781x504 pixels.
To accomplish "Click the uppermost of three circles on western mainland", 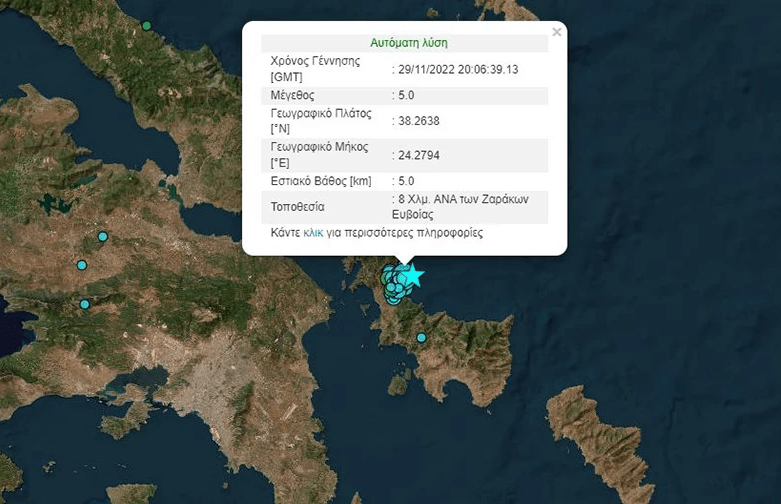I will click(102, 237).
